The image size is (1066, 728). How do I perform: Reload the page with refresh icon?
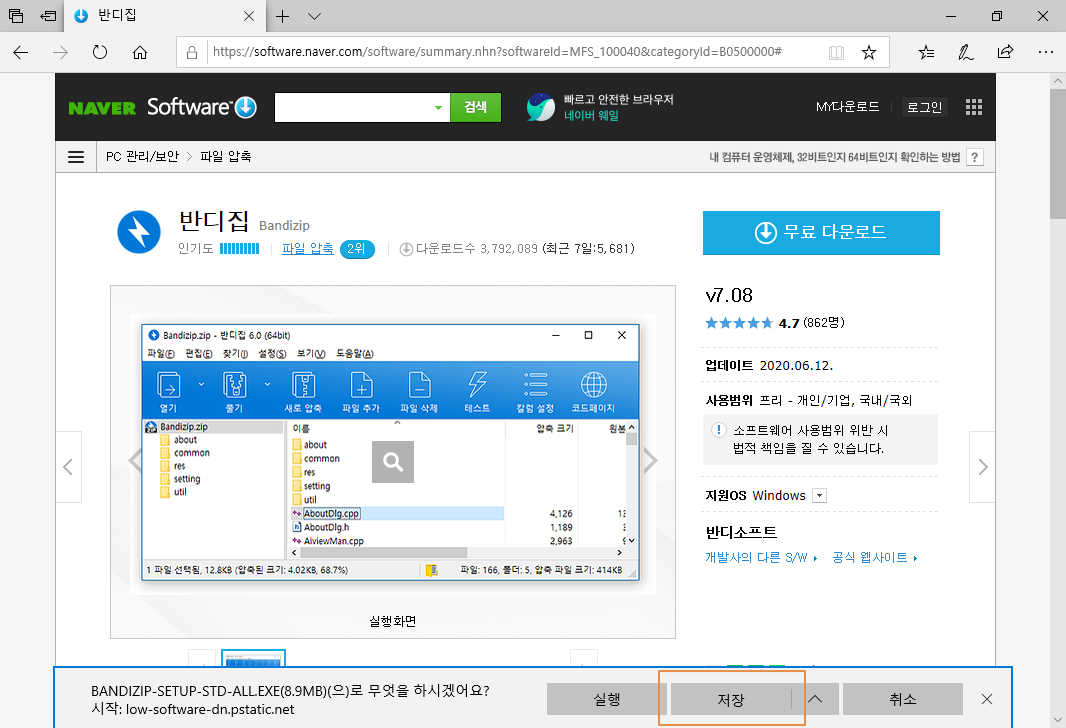(x=100, y=52)
